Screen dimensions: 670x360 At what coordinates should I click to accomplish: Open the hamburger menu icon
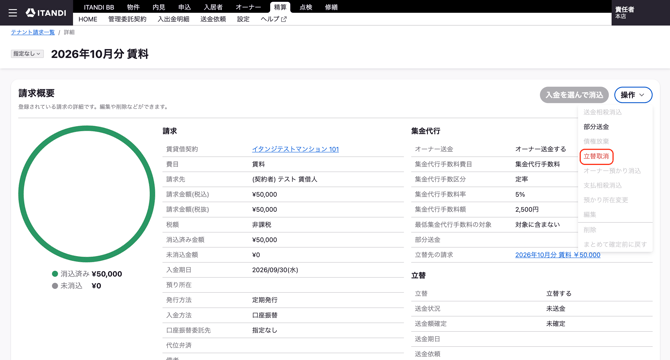(x=13, y=13)
